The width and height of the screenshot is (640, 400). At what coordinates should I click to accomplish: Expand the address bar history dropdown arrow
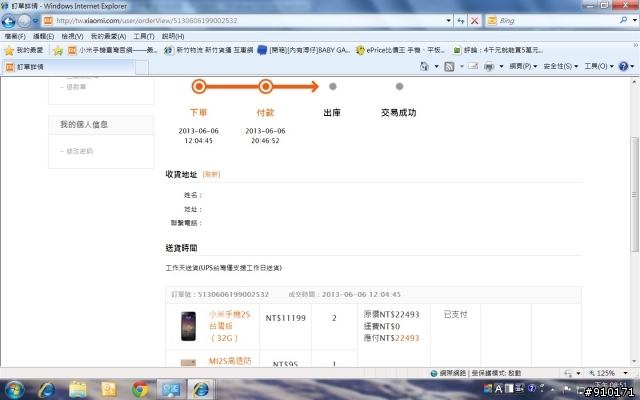(449, 21)
